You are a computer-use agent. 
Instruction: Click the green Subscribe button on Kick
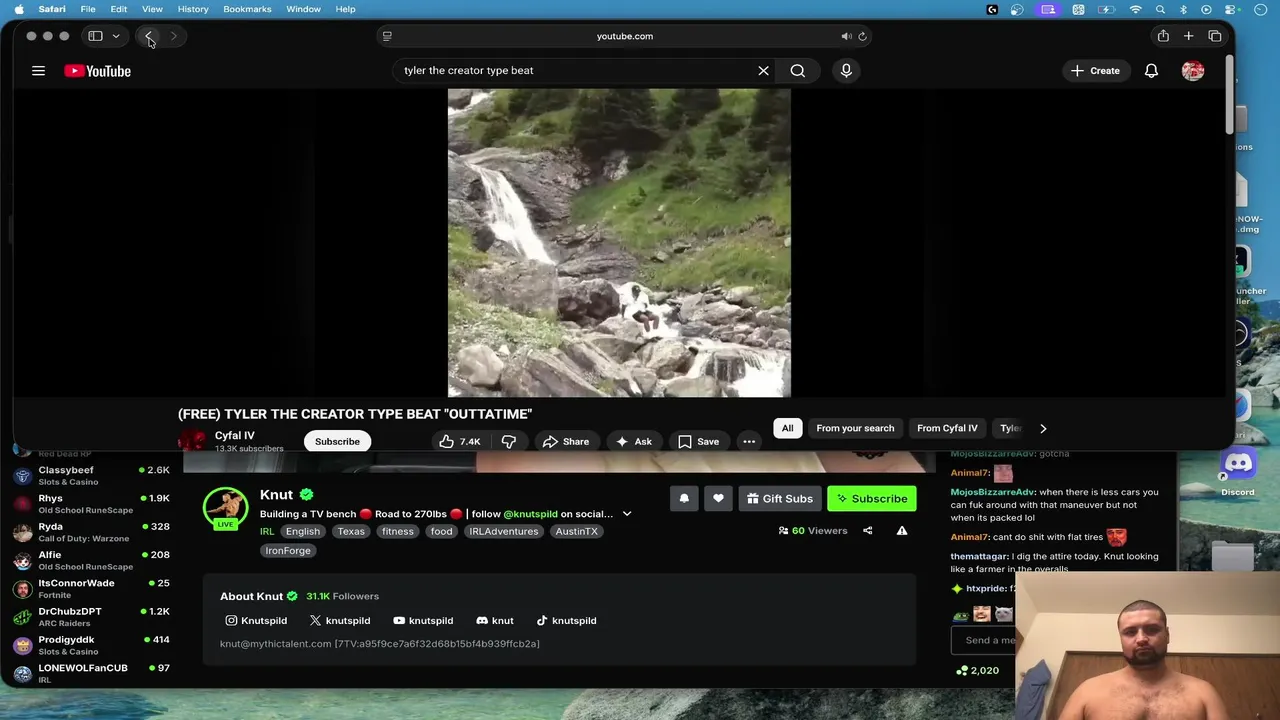(872, 498)
